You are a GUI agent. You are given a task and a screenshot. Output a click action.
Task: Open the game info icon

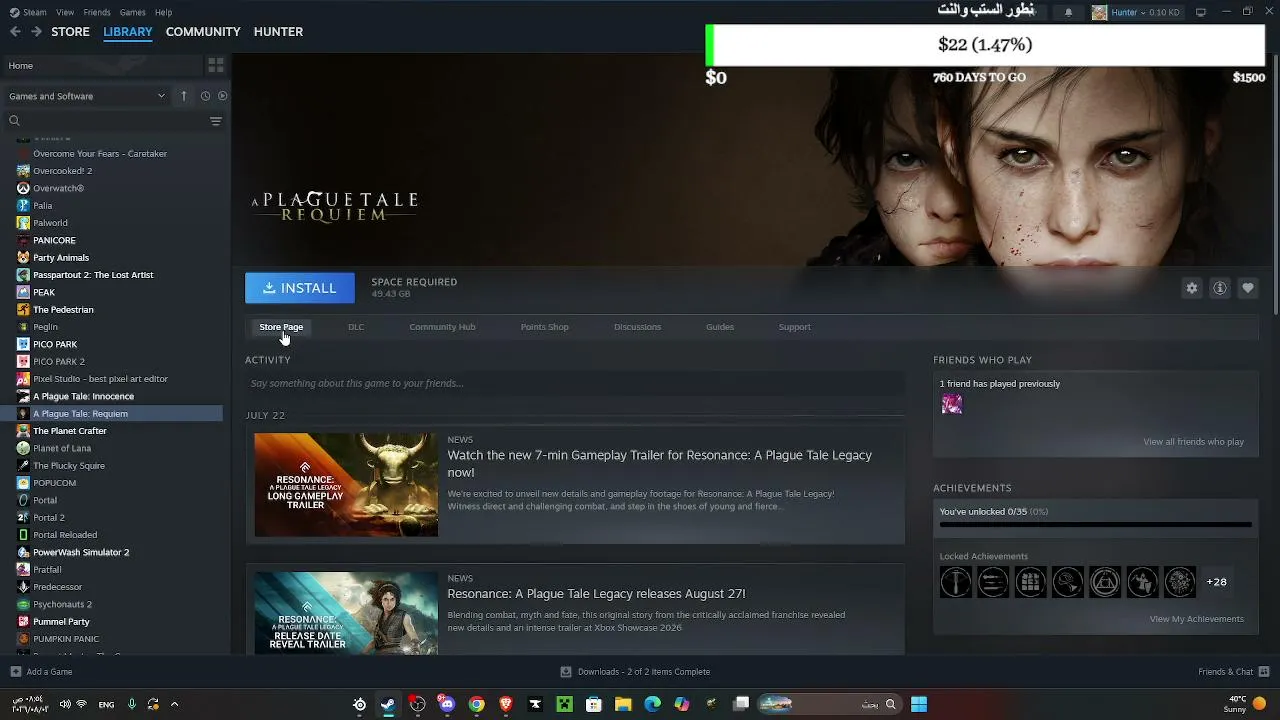click(x=1219, y=288)
